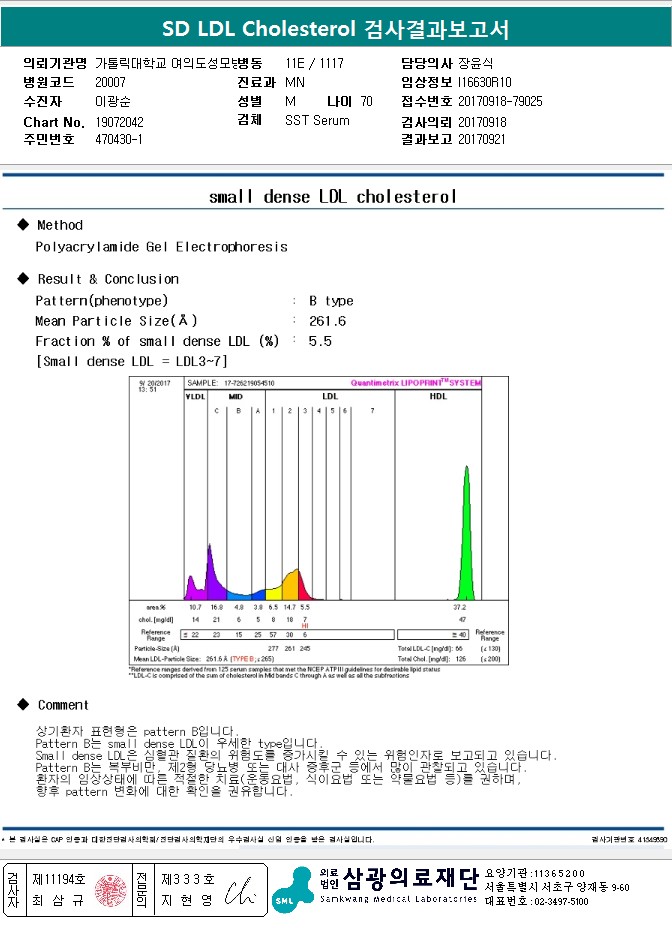672x928 pixels.
Task: Click the pattern result 'B type'
Action: click(331, 301)
